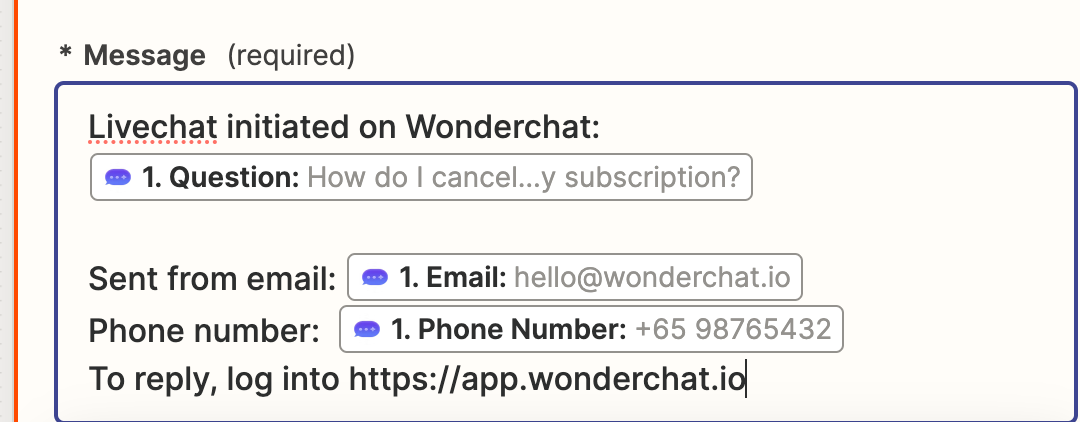Viewport: 1080px width, 422px height.
Task: Place cursor after "Wonderchat:" in first line
Action: click(627, 128)
